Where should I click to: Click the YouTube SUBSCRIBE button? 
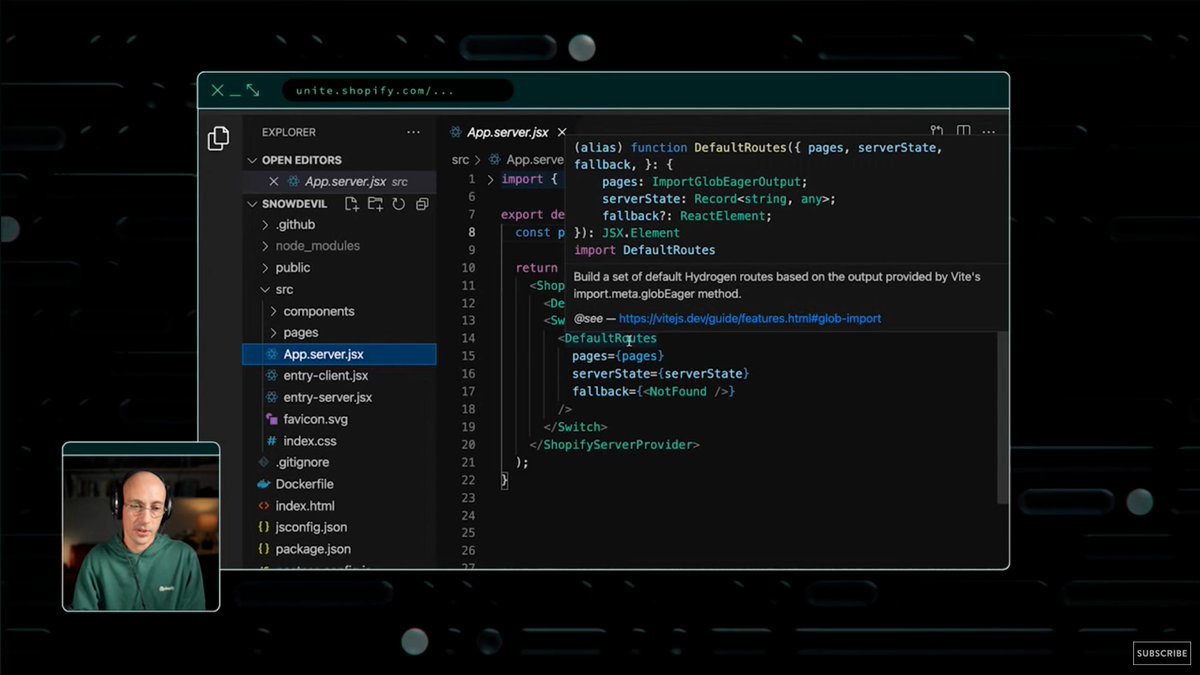click(x=1162, y=654)
